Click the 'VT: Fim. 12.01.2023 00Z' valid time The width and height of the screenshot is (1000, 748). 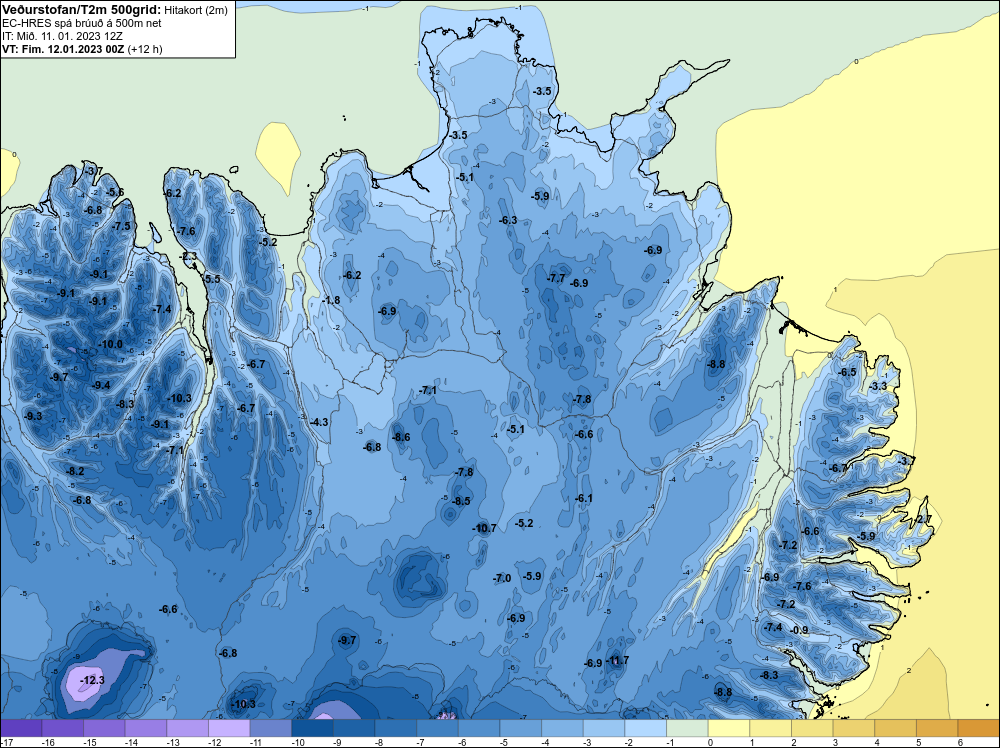point(63,48)
